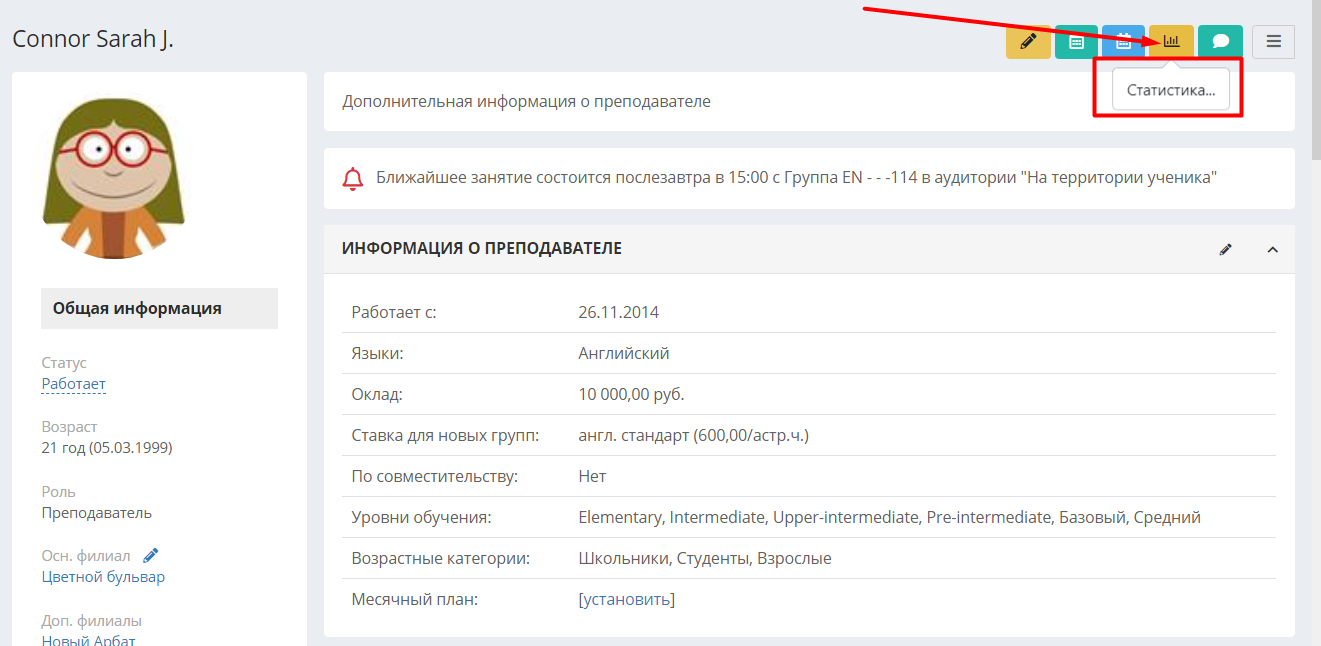This screenshot has height=646, width=1321.
Task: Click the Преподаватель role value
Action: (x=97, y=513)
